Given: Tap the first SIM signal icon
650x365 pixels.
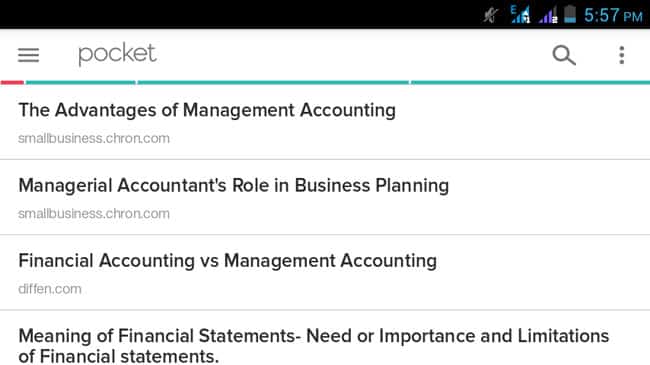Looking at the screenshot, I should [x=520, y=15].
